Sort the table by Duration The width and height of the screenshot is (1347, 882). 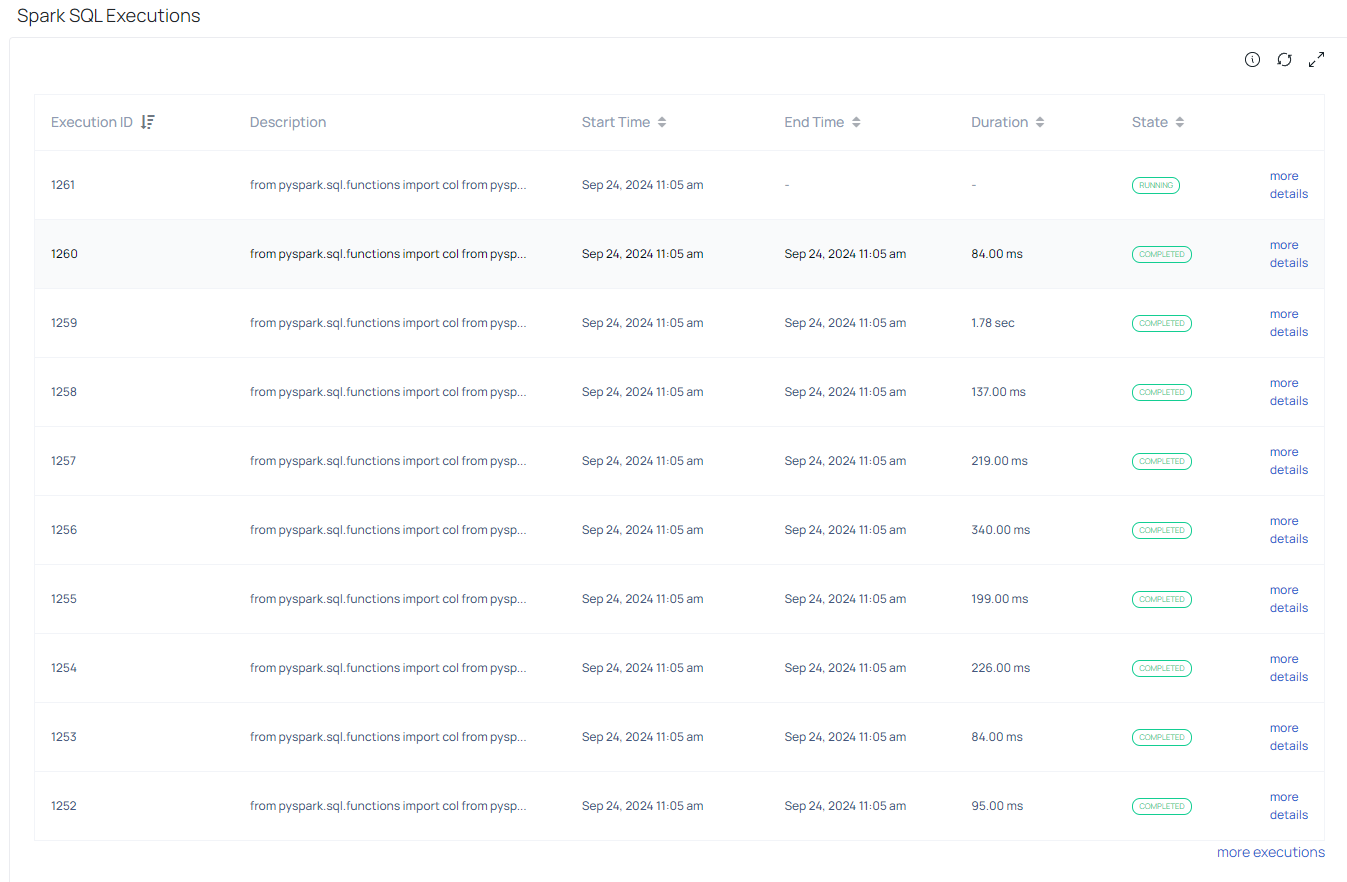[x=1040, y=122]
